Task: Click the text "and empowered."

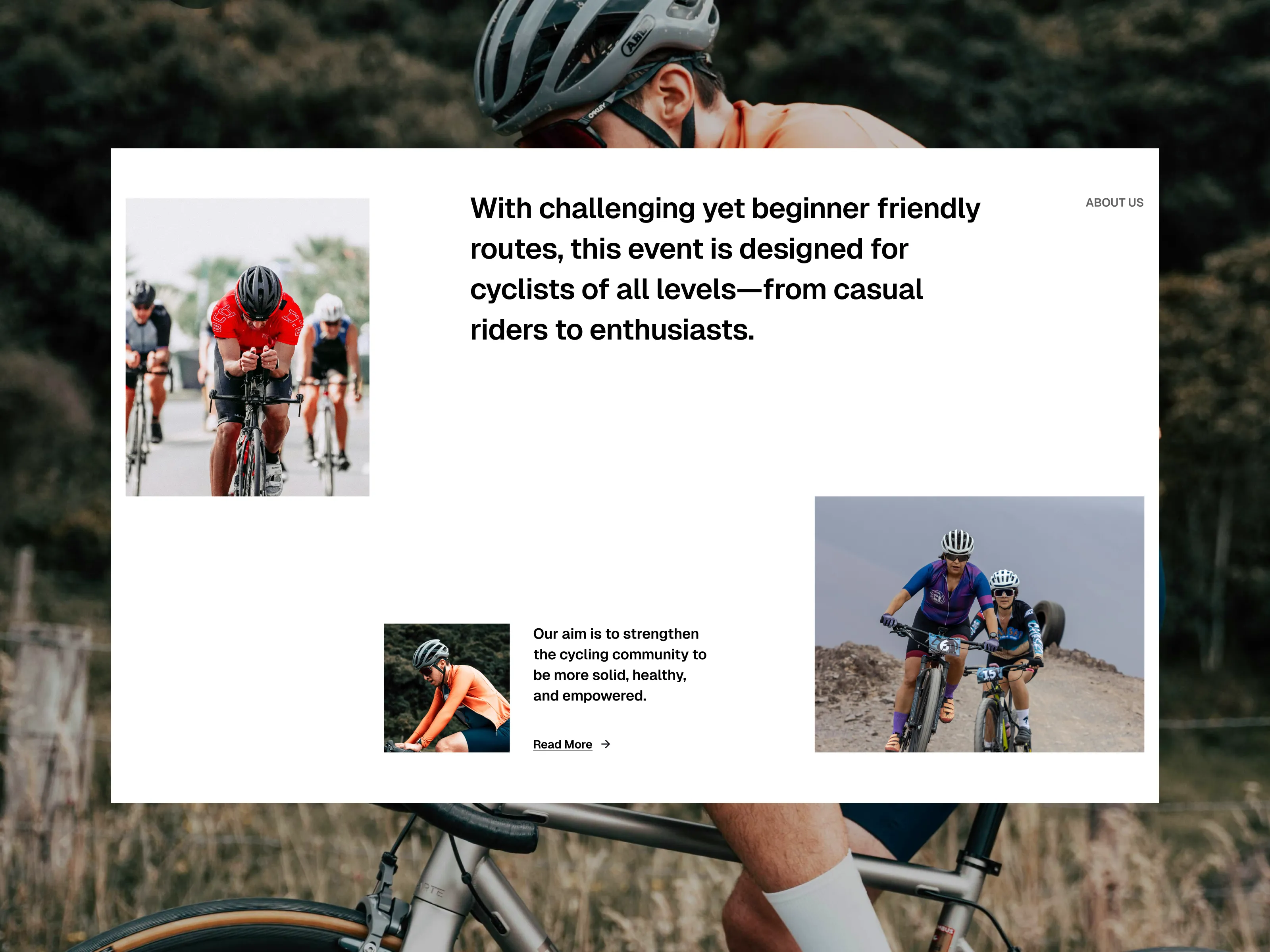Action: pos(590,695)
